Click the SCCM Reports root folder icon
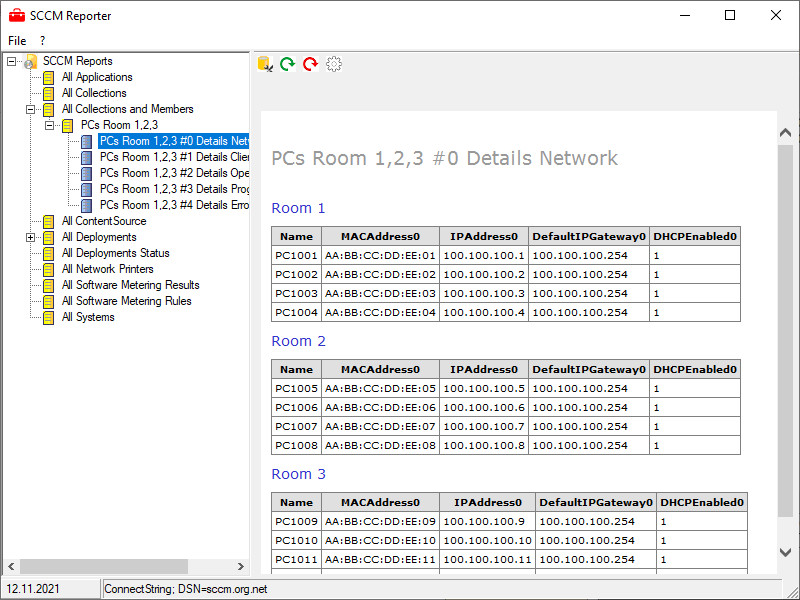800x600 pixels. tap(31, 61)
